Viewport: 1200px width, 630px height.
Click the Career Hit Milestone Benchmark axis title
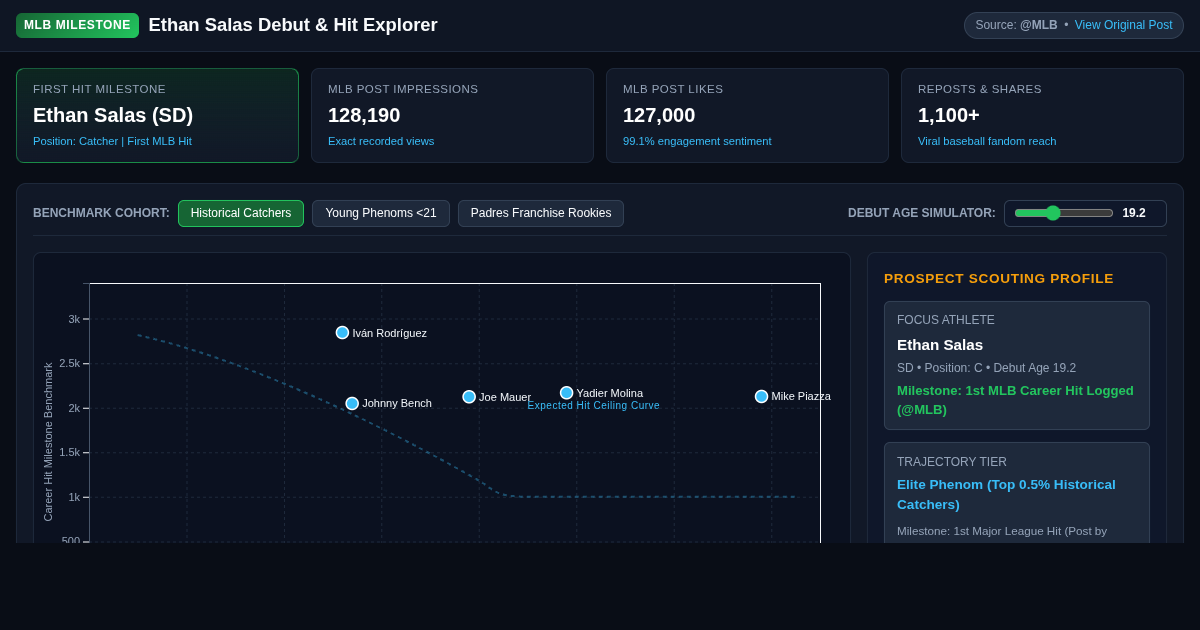tap(48, 442)
